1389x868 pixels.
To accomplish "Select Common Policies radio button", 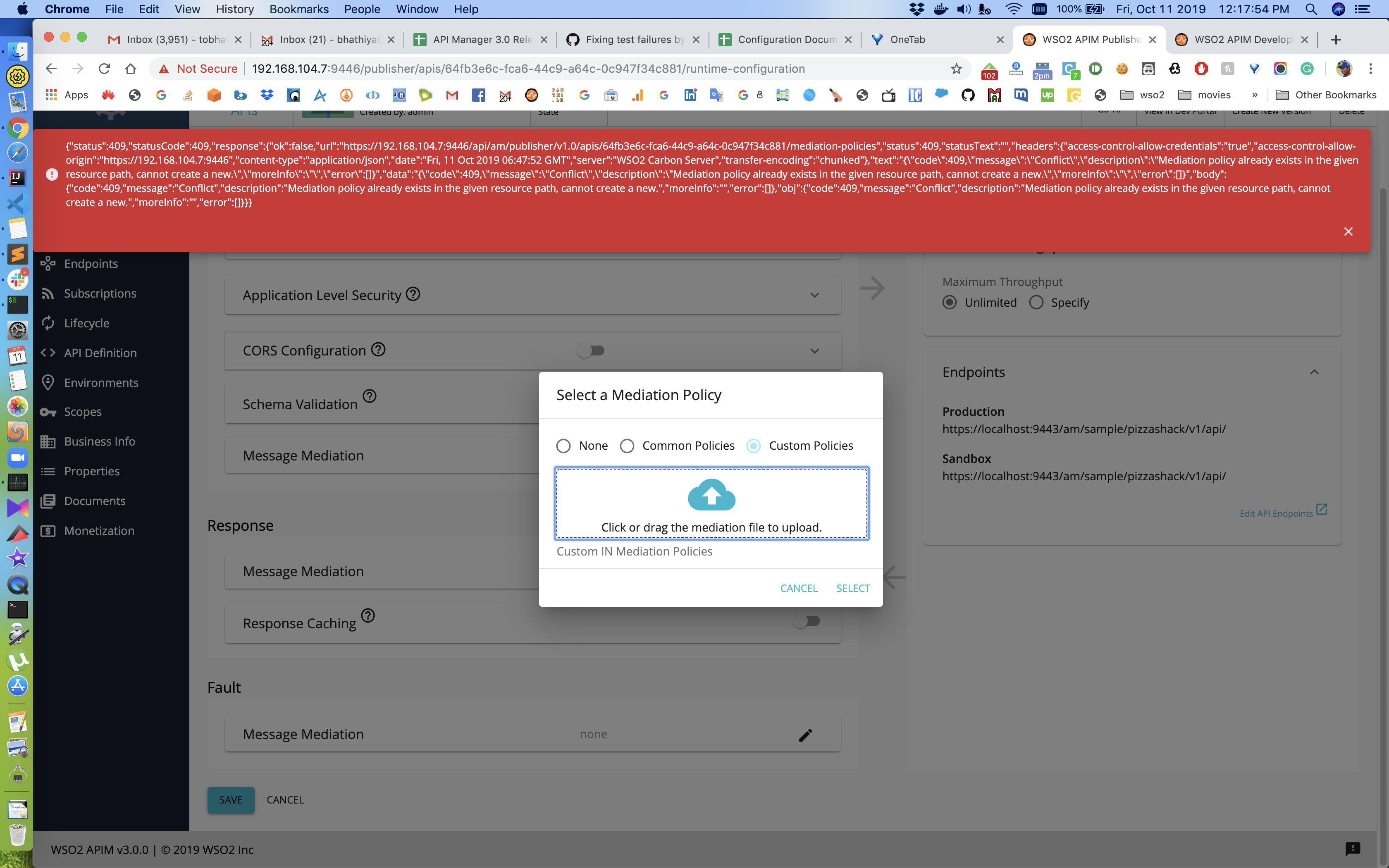I will (627, 446).
